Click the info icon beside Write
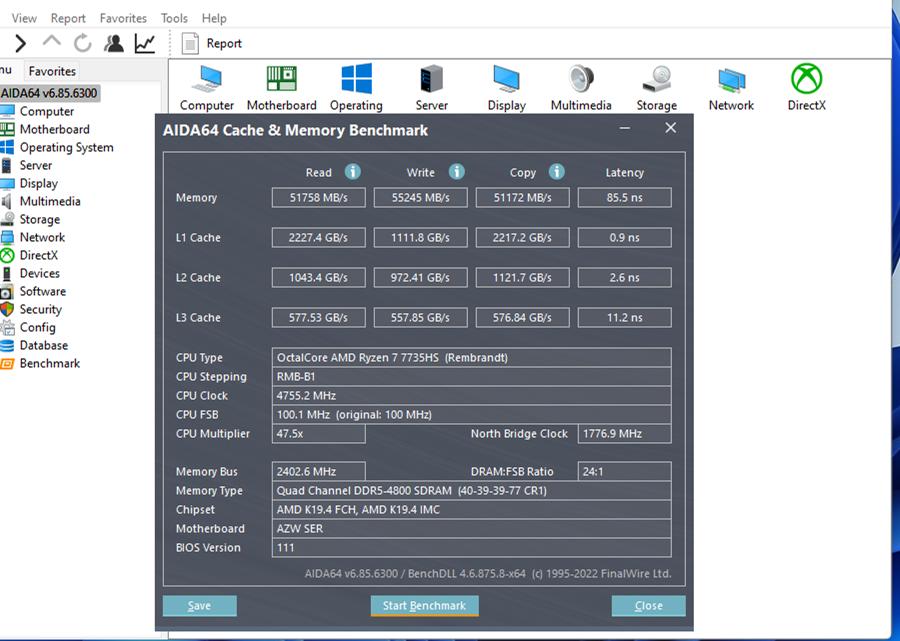The width and height of the screenshot is (900, 641). 456,172
